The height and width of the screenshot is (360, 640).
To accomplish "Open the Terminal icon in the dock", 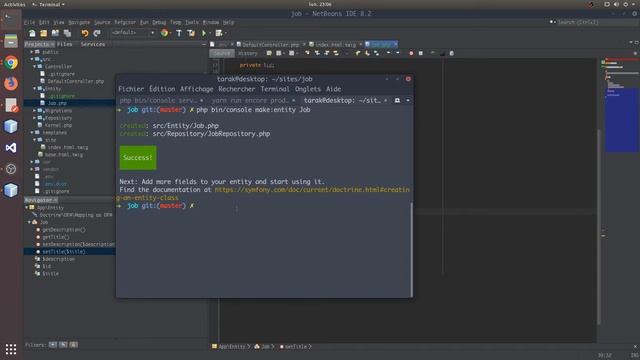I will pos(11,20).
